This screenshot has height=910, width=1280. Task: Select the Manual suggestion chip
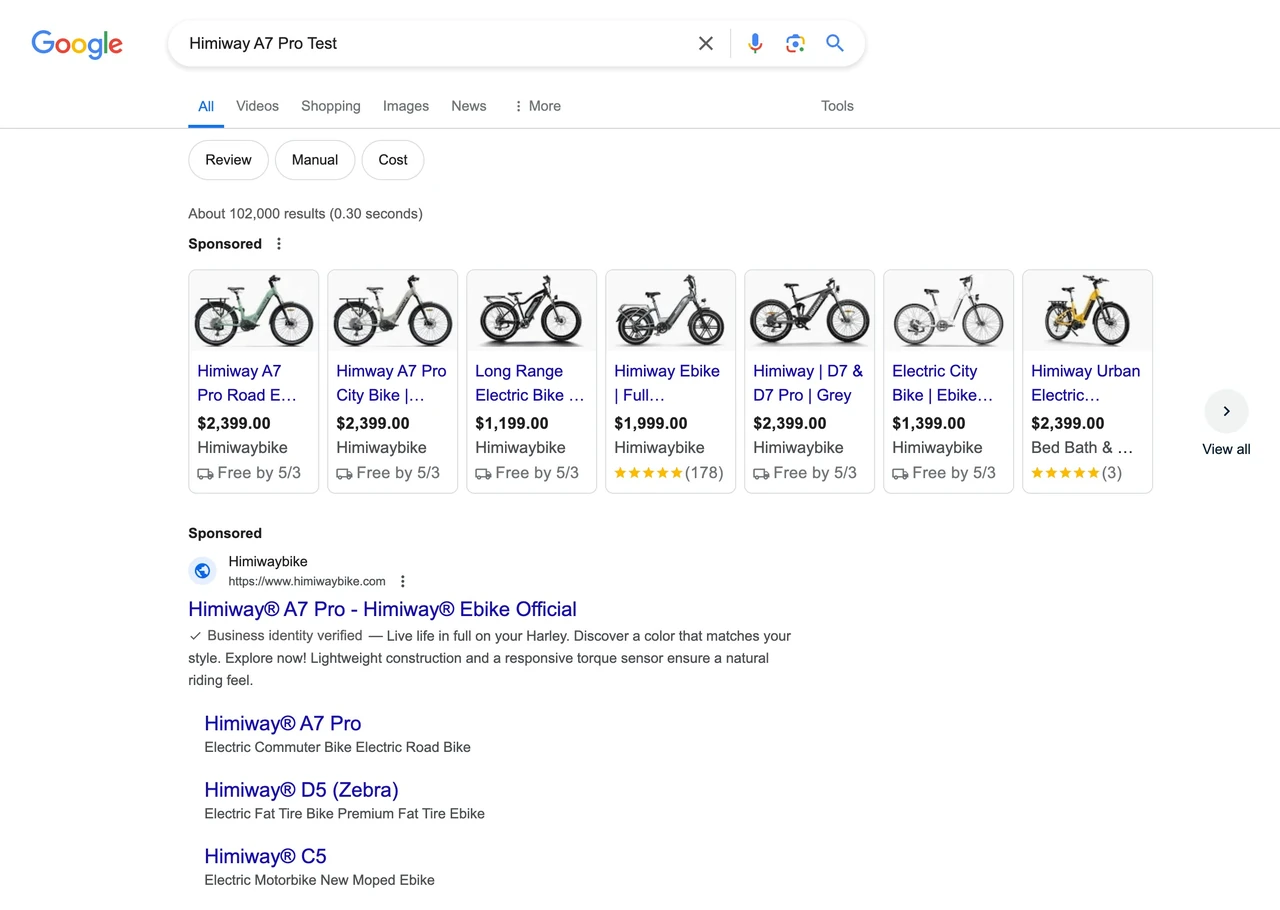click(x=315, y=160)
